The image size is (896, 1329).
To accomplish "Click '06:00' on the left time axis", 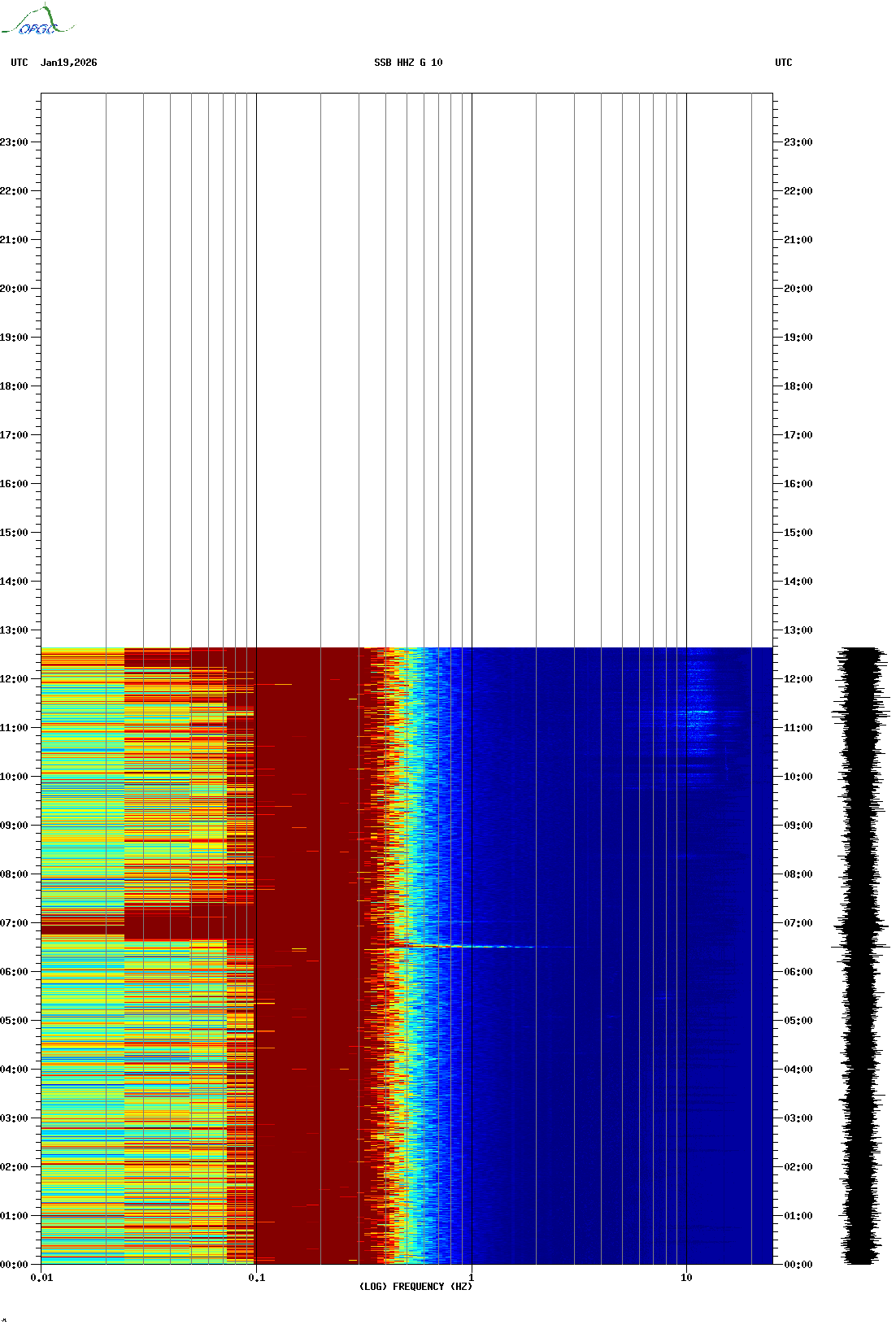I will [x=14, y=972].
